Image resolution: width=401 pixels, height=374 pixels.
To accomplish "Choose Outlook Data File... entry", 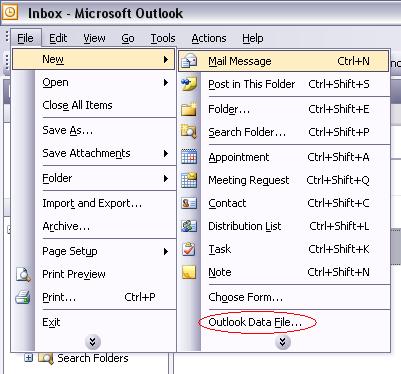I will [x=284, y=322].
